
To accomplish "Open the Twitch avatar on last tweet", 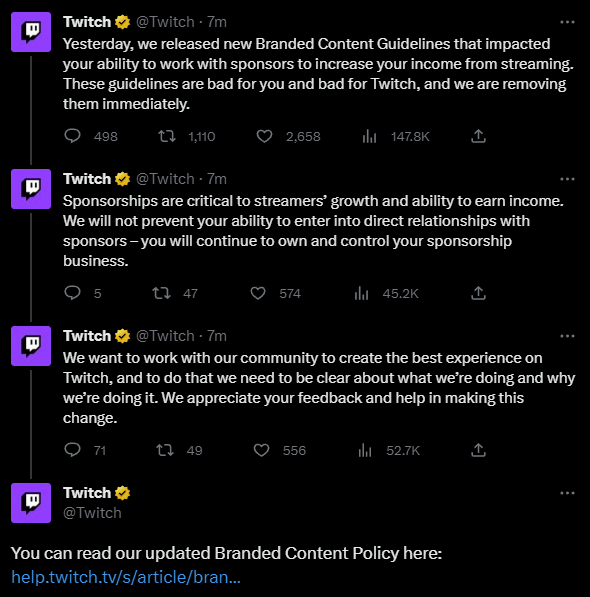I will point(31,503).
